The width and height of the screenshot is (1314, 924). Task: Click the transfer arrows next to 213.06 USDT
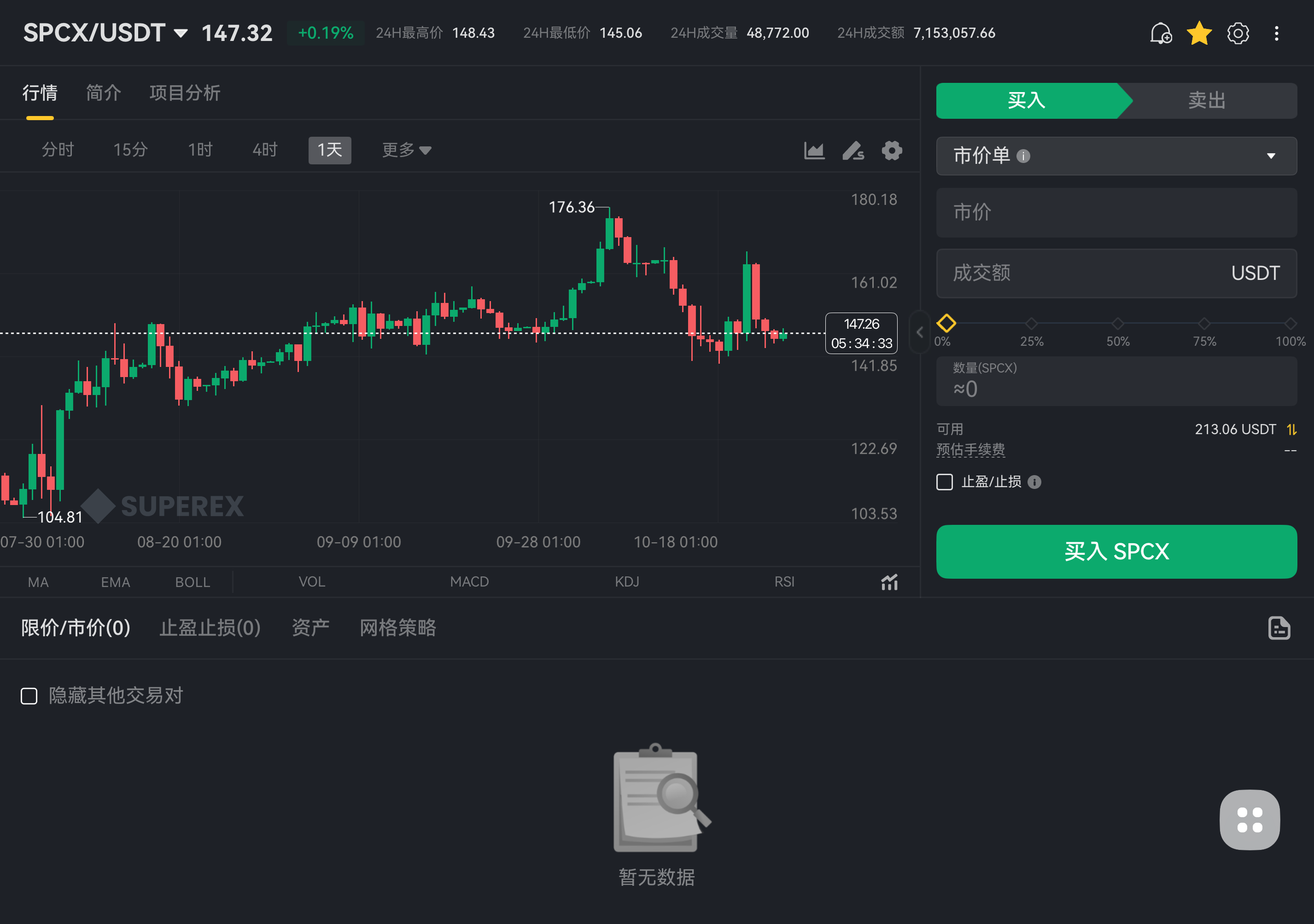[1291, 429]
